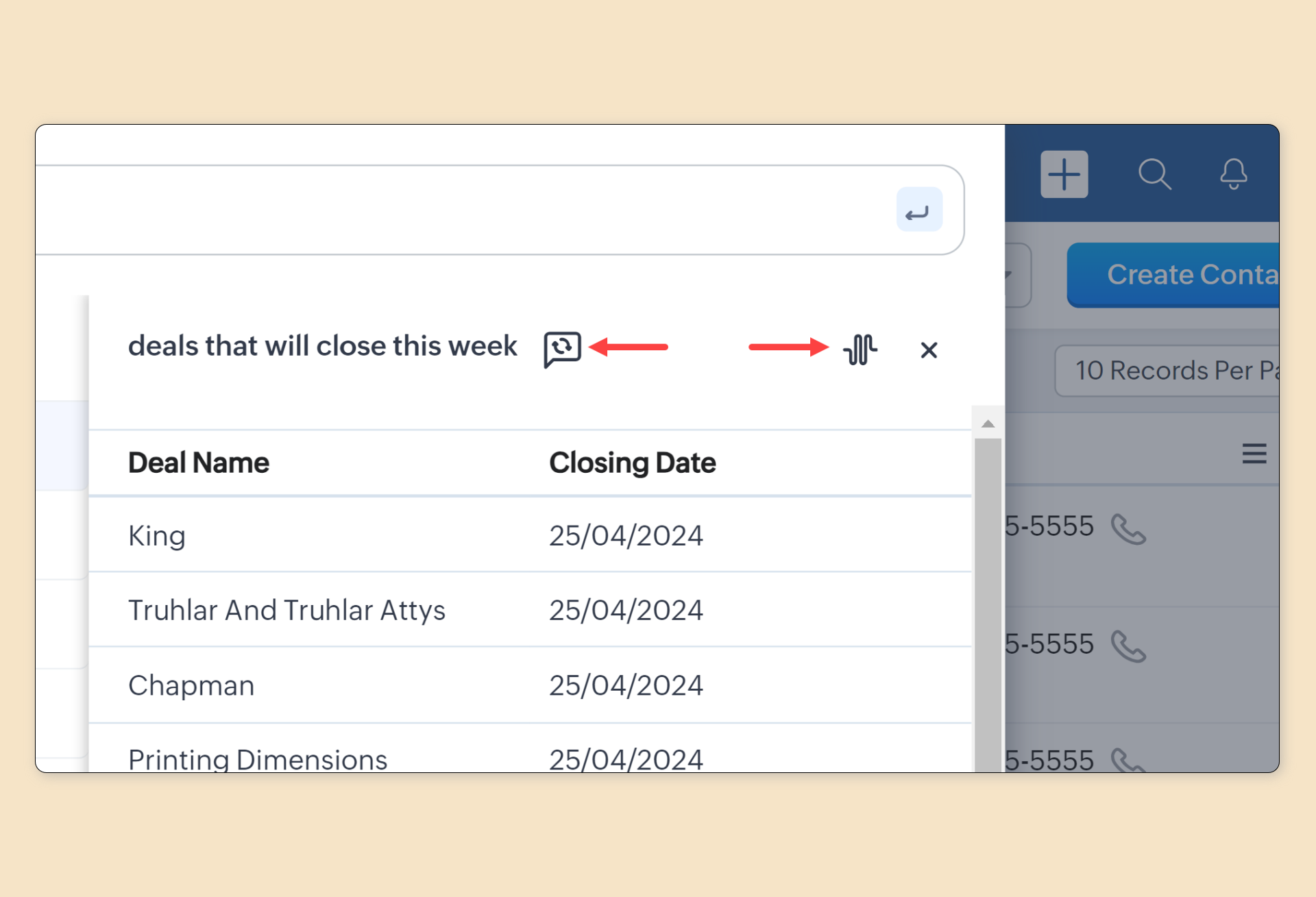Click the enter/submit arrow button
The height and width of the screenshot is (897, 1316).
pos(918,210)
